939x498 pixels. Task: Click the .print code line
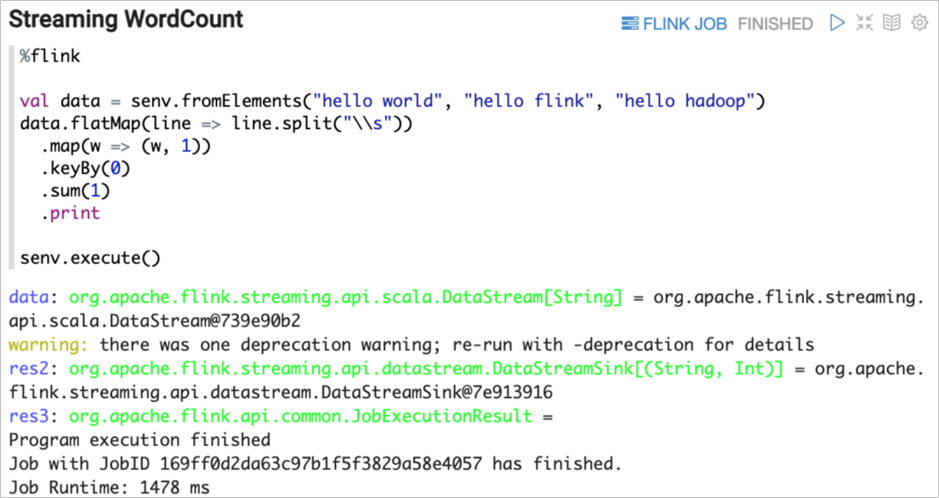(70, 214)
